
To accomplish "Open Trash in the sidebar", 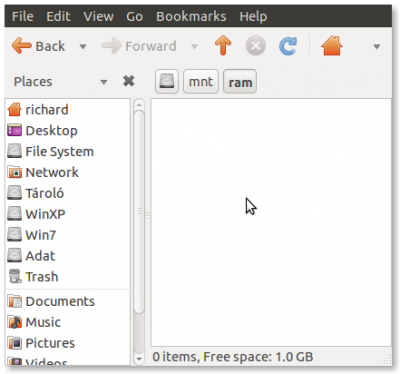I will [68, 277].
